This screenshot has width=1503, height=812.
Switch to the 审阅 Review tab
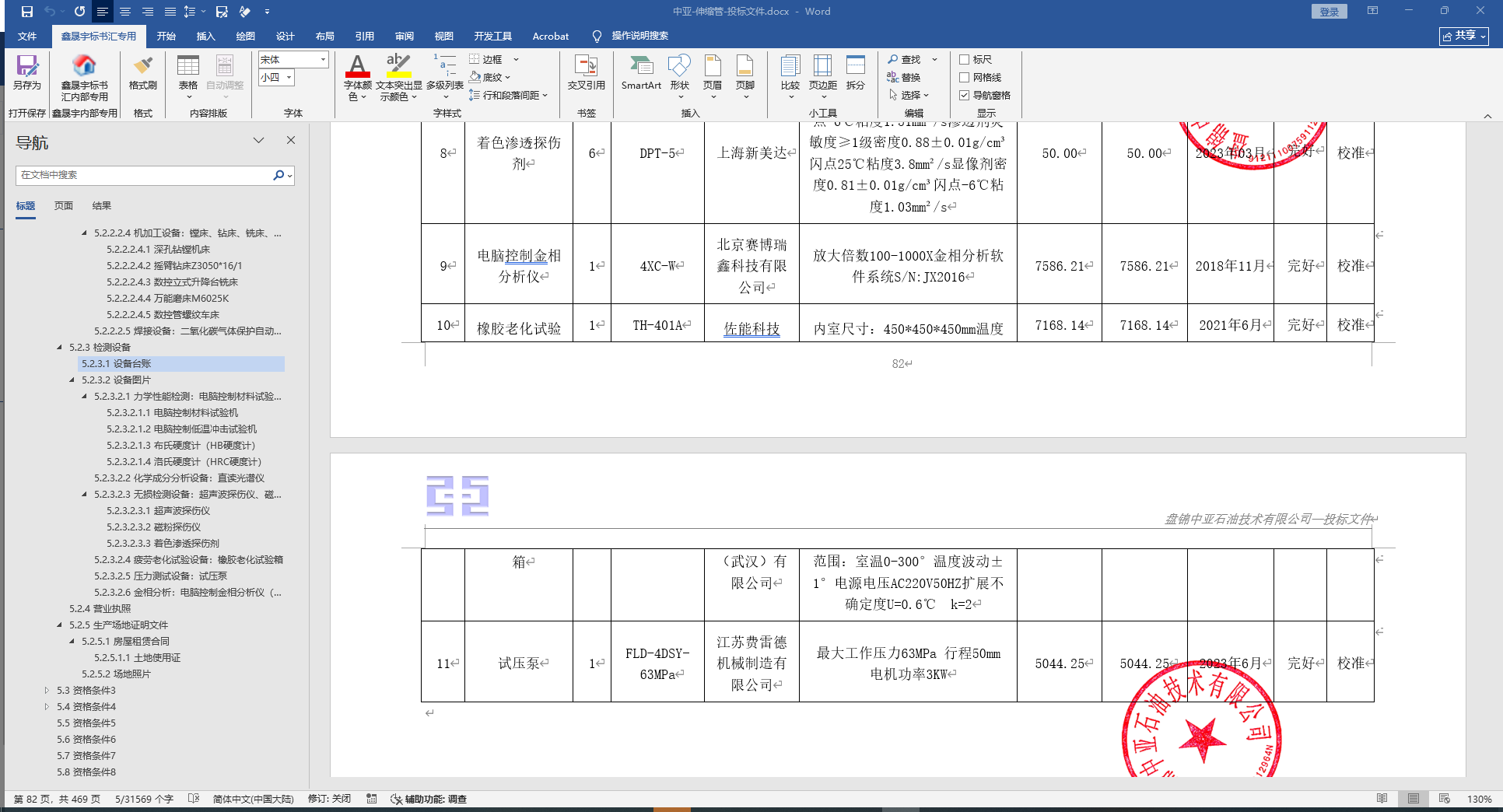[405, 36]
